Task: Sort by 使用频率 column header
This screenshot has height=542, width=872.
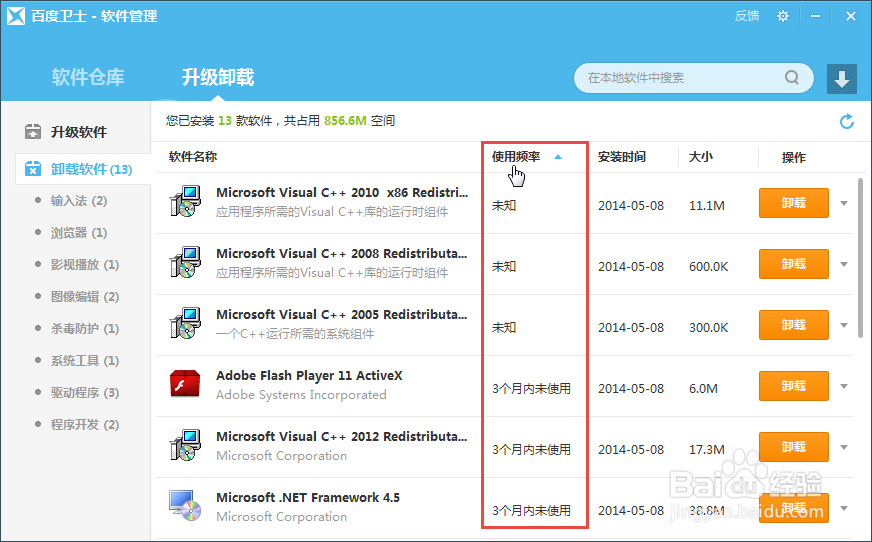Action: pos(516,157)
